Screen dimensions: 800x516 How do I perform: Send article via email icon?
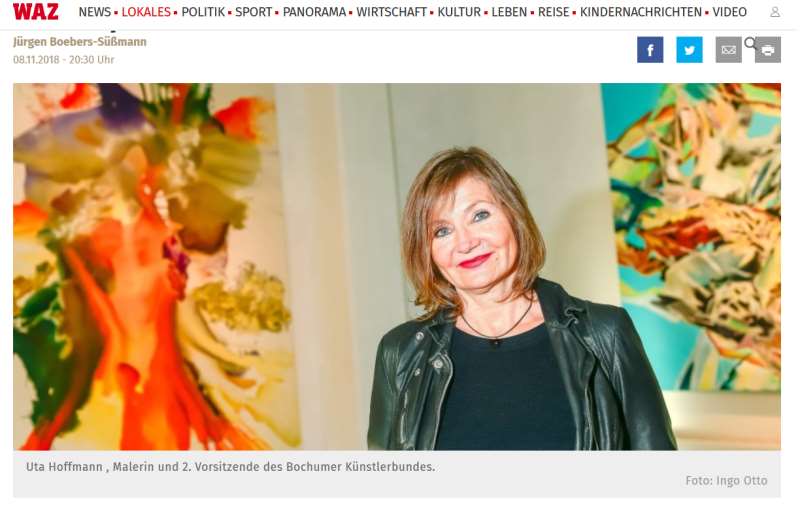pos(729,50)
